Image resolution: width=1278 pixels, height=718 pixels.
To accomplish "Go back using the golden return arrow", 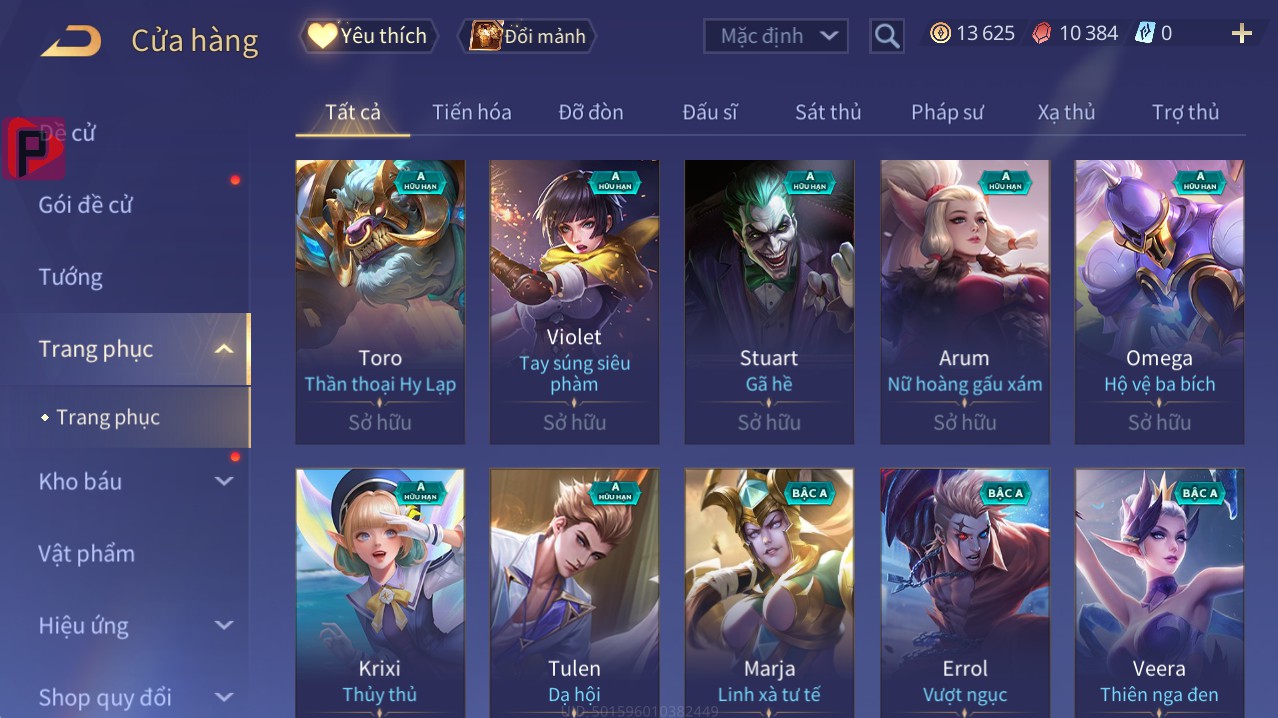I will pyautogui.click(x=71, y=40).
